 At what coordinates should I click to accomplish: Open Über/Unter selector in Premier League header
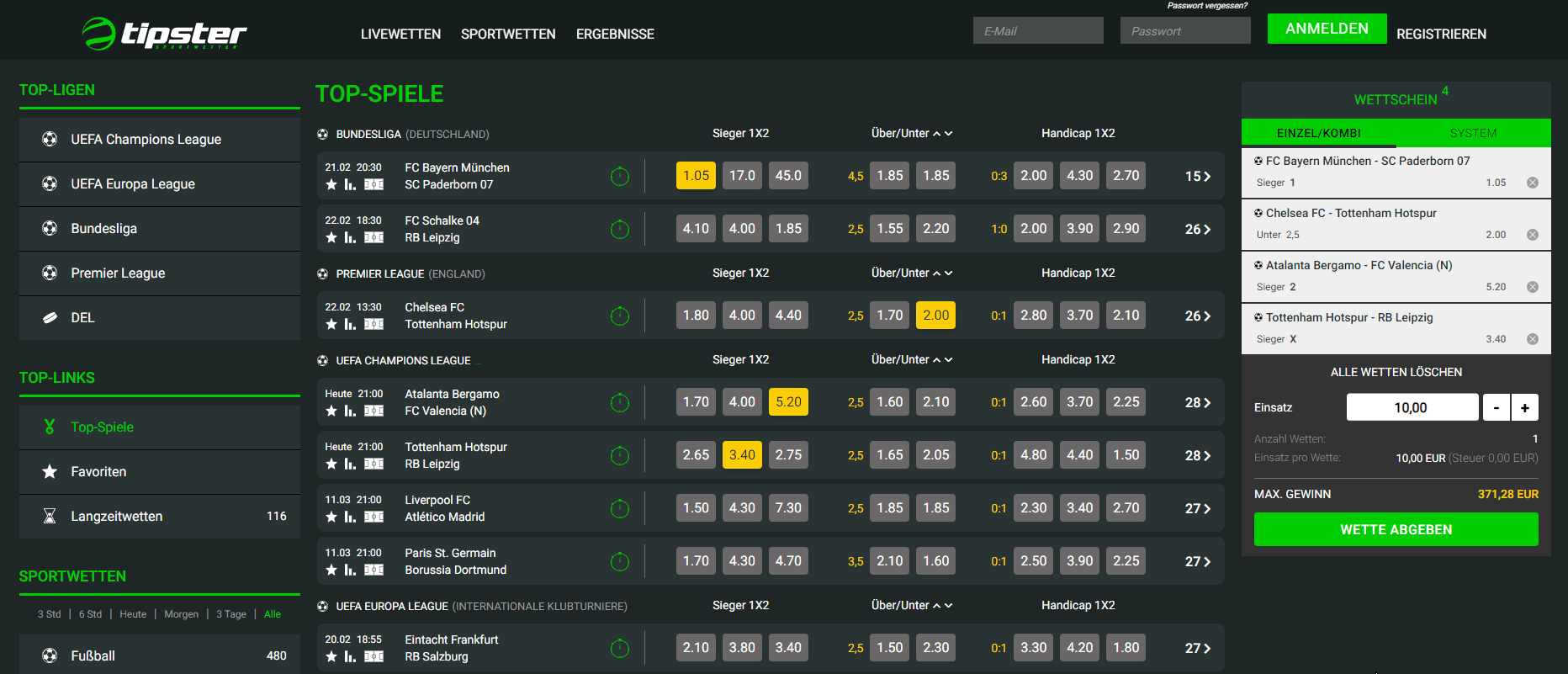[x=912, y=273]
